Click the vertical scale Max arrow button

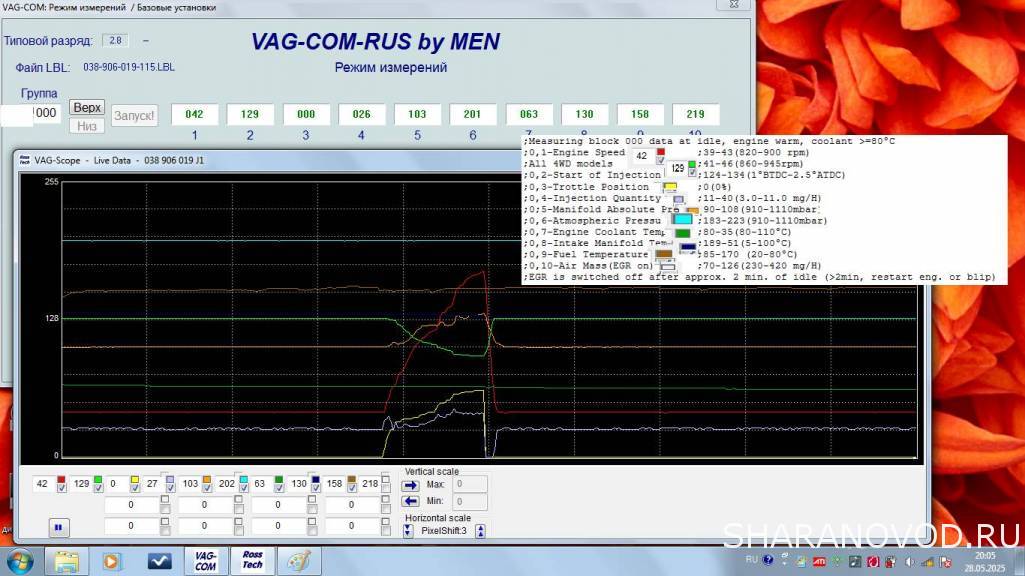[x=410, y=484]
